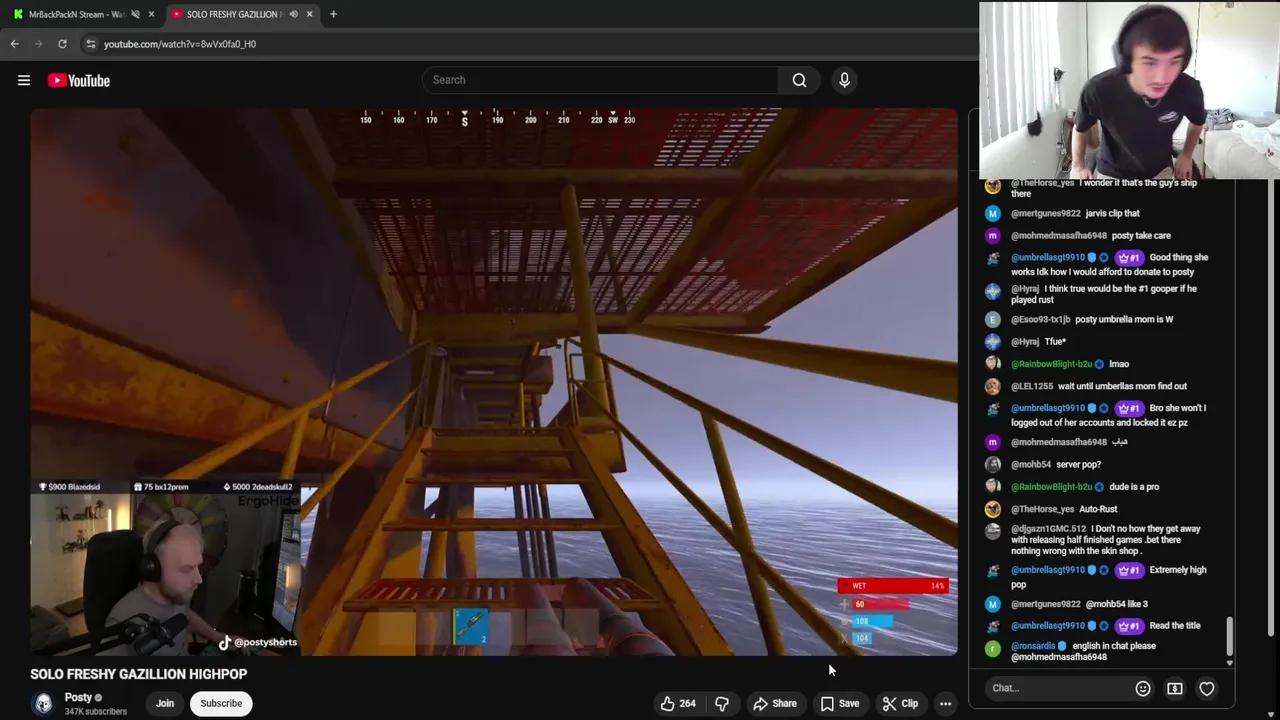Create a Clip of the video
1280x720 pixels.
[x=900, y=703]
